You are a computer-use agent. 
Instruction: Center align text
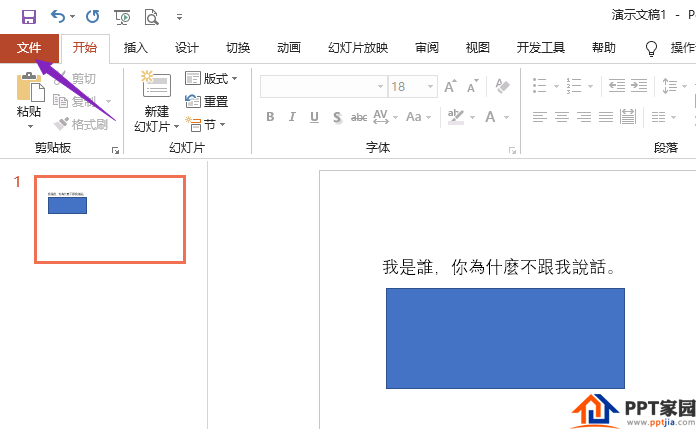pos(562,117)
